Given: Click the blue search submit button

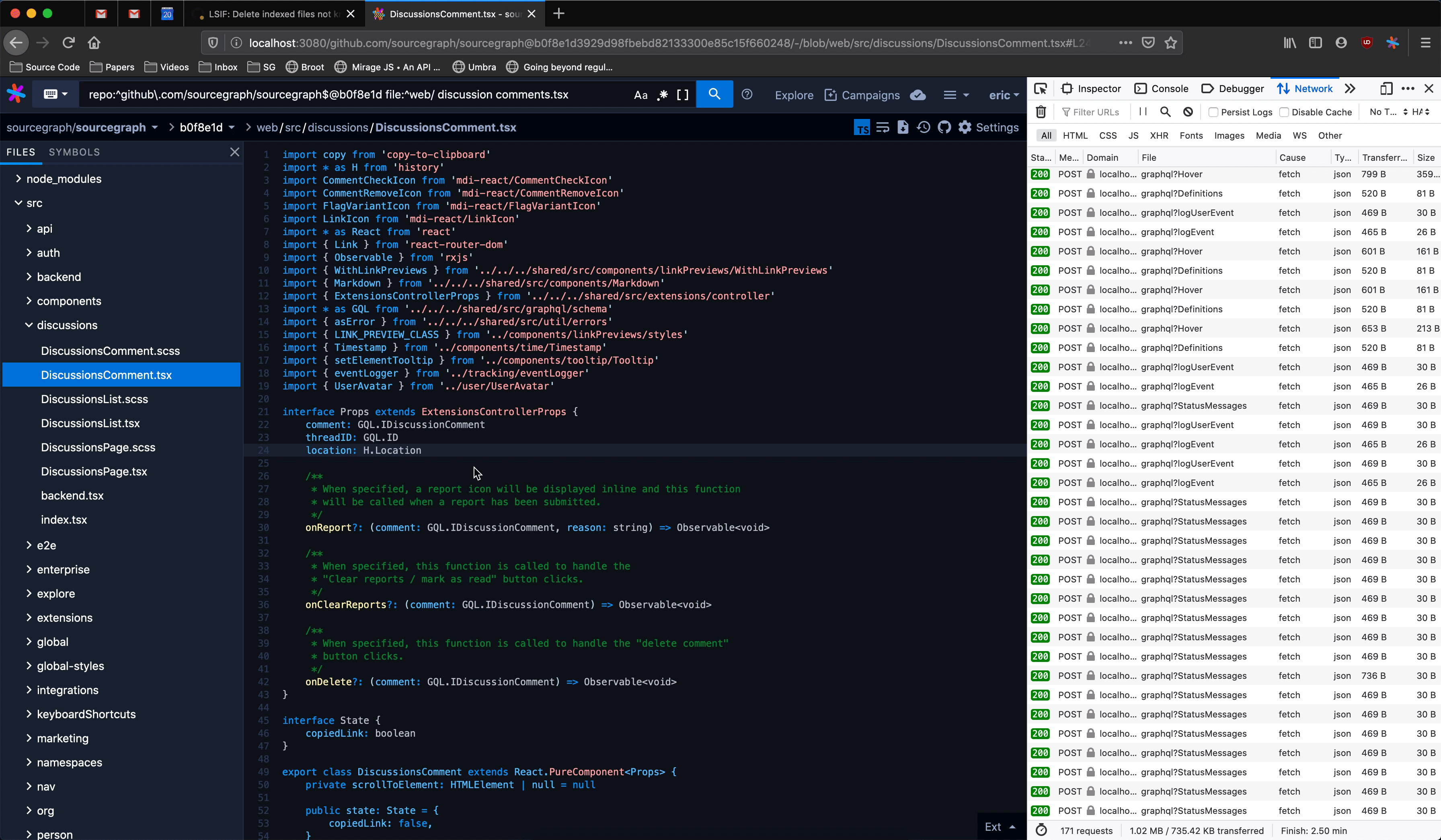Looking at the screenshot, I should [714, 94].
